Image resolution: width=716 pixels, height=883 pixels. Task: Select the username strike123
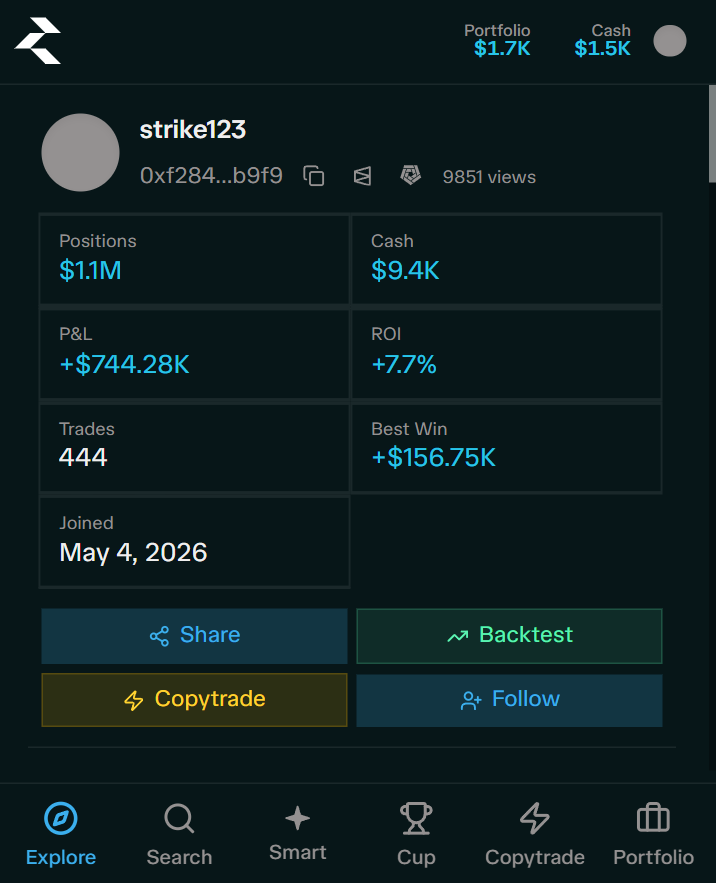coord(193,130)
